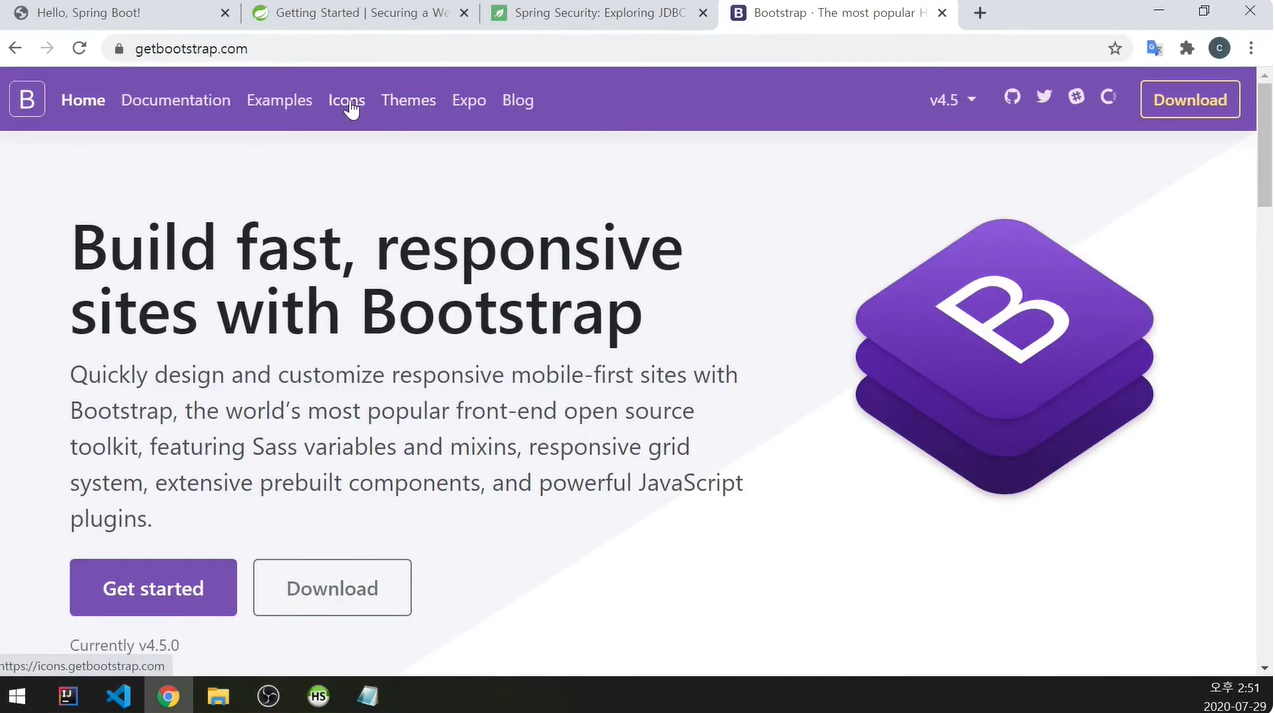Viewport: 1275px width, 713px height.
Task: Open Themes in the navbar
Action: coord(408,100)
